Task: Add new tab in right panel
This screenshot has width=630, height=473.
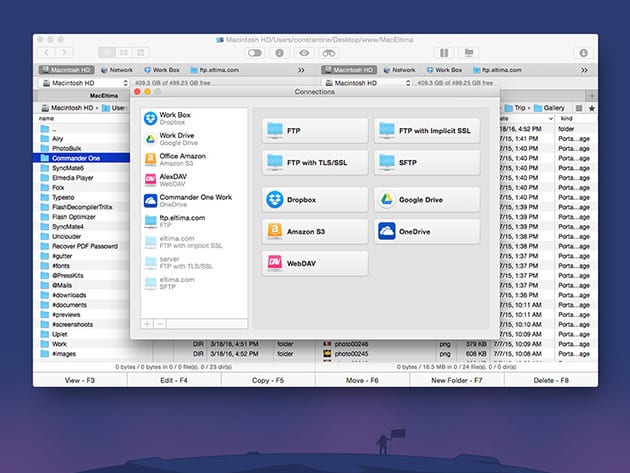Action: click(591, 96)
